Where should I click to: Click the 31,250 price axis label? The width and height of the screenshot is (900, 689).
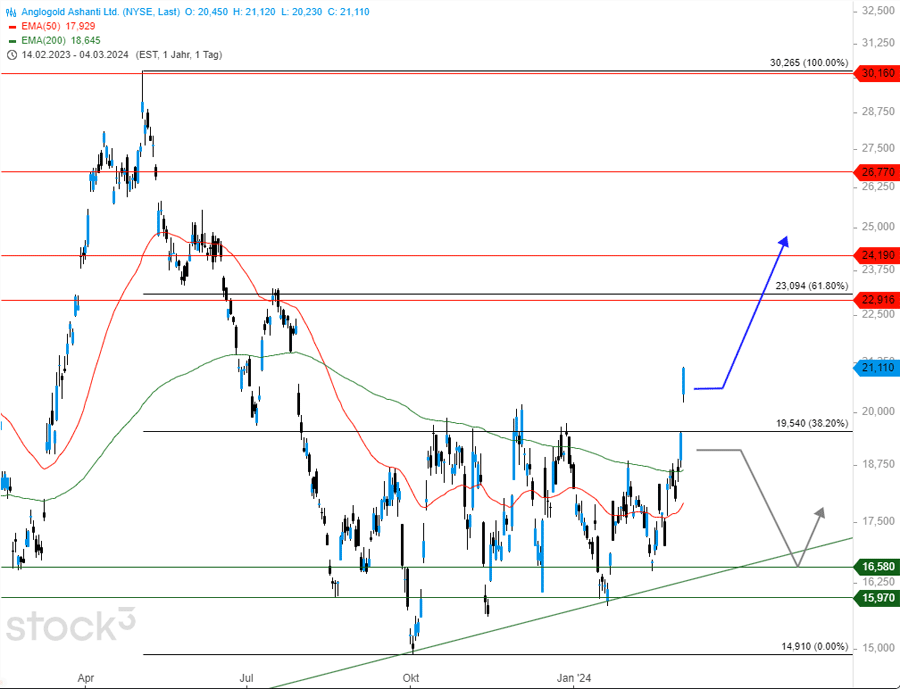[x=878, y=43]
